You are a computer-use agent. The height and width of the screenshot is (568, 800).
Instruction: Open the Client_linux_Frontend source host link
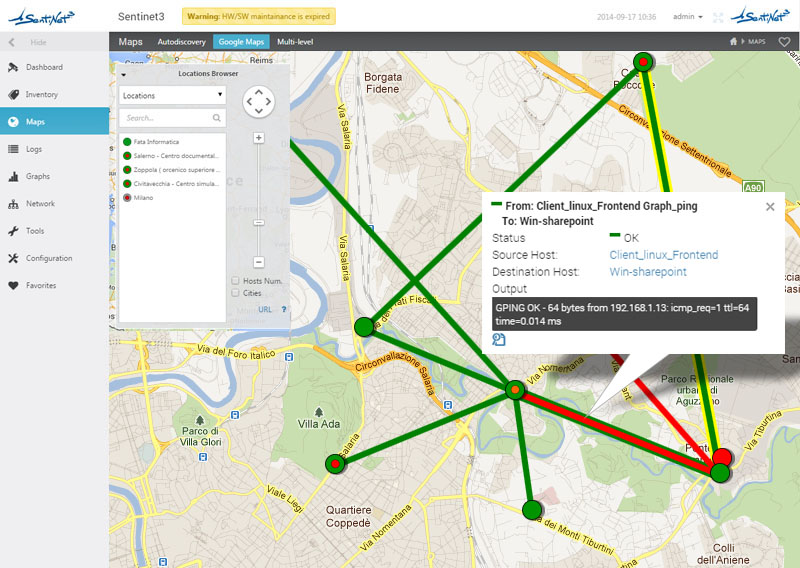click(x=664, y=255)
